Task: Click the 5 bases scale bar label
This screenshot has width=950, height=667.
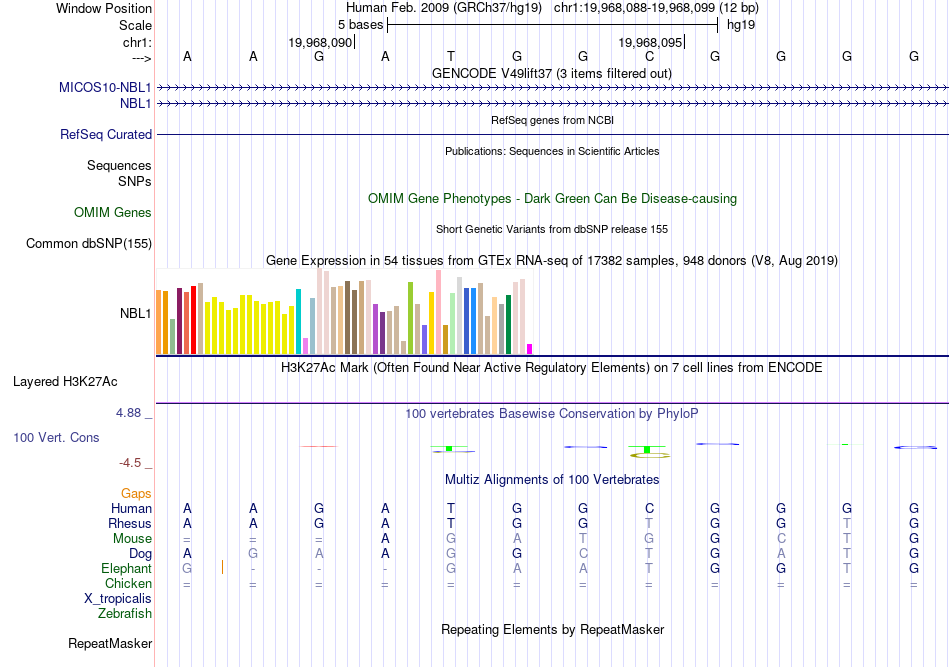Action: 360,25
